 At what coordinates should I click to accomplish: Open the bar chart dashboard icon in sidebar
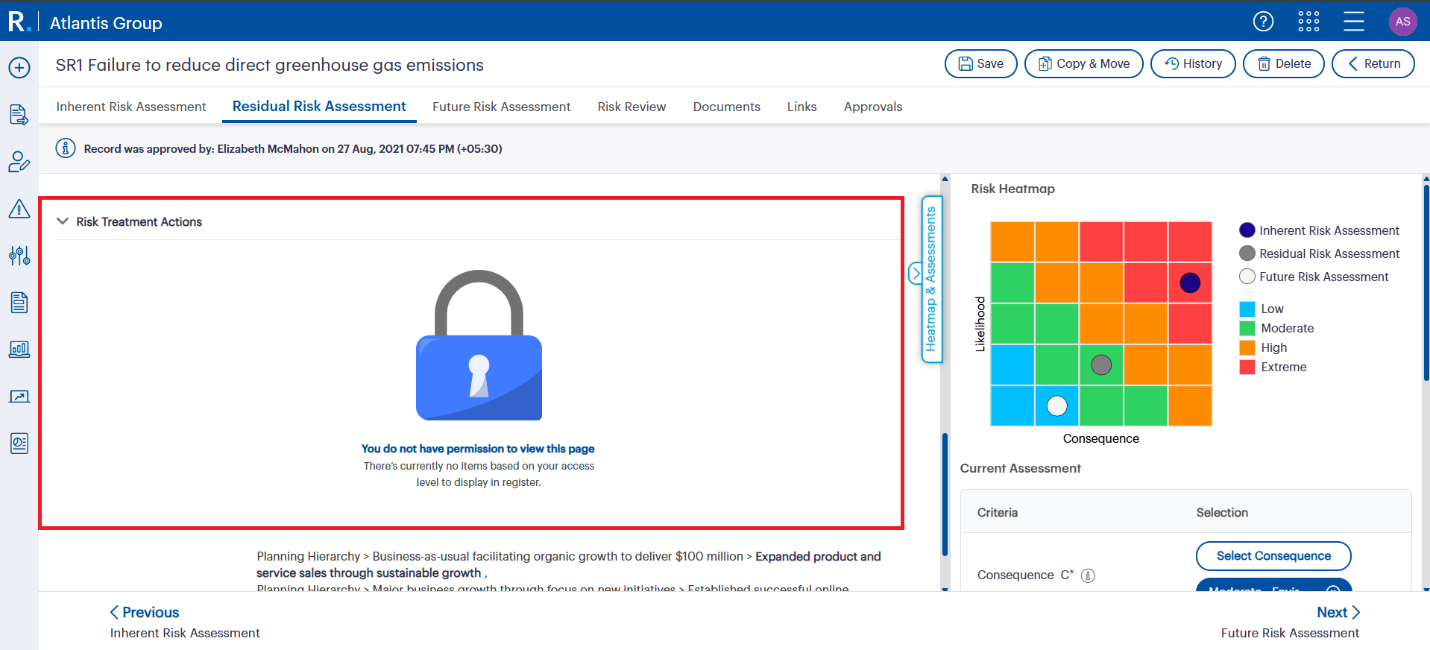[19, 349]
